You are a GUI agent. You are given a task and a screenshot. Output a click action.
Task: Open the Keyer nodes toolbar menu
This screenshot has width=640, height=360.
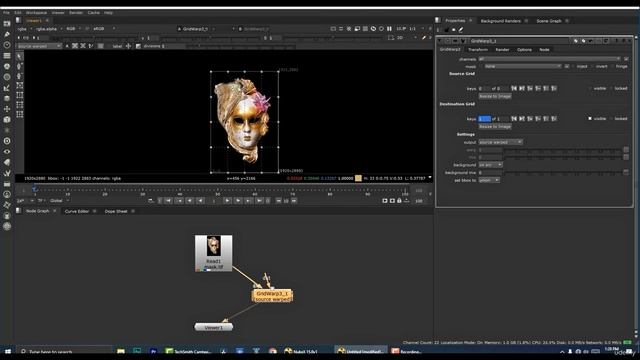coord(7,87)
